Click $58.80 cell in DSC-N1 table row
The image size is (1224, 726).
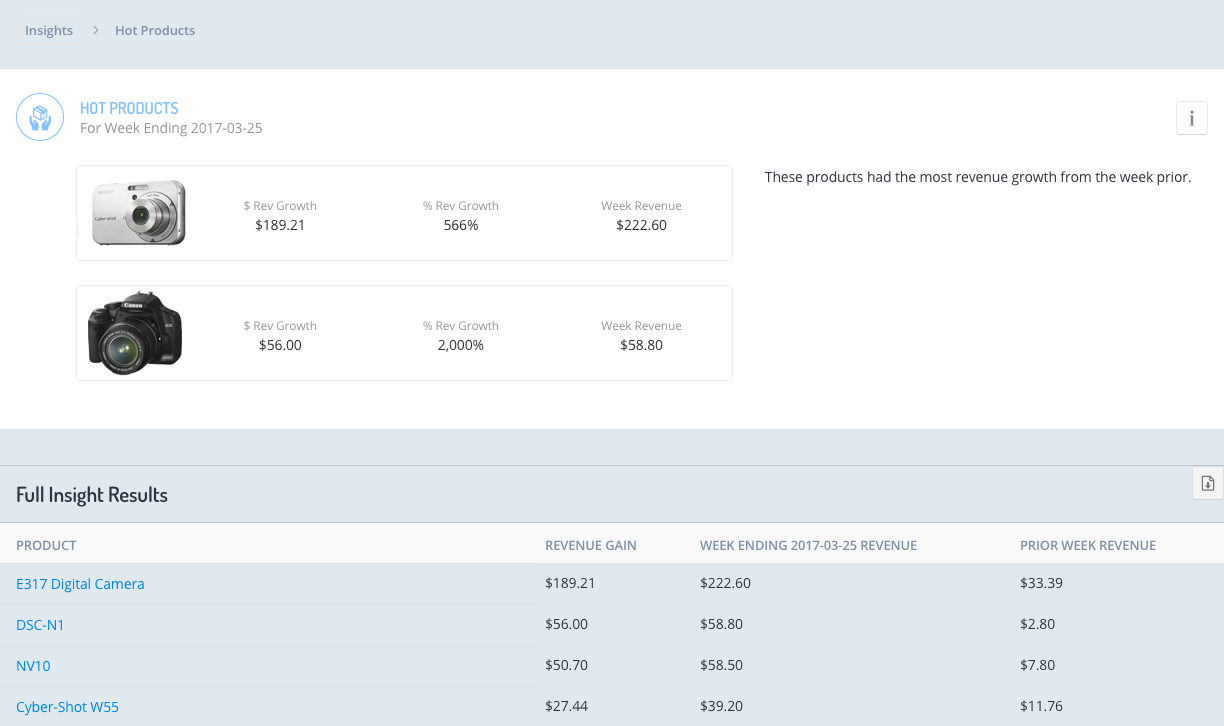point(721,624)
